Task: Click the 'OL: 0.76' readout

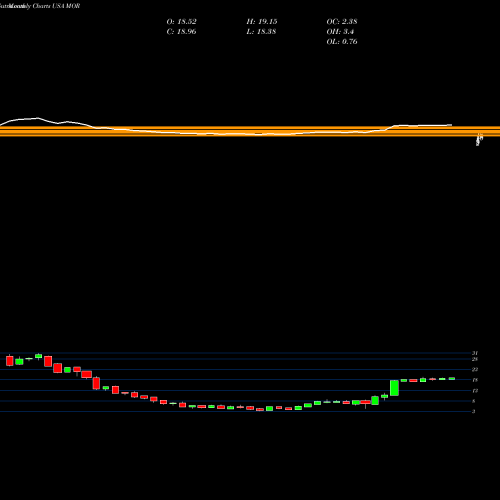Action: tap(342, 42)
